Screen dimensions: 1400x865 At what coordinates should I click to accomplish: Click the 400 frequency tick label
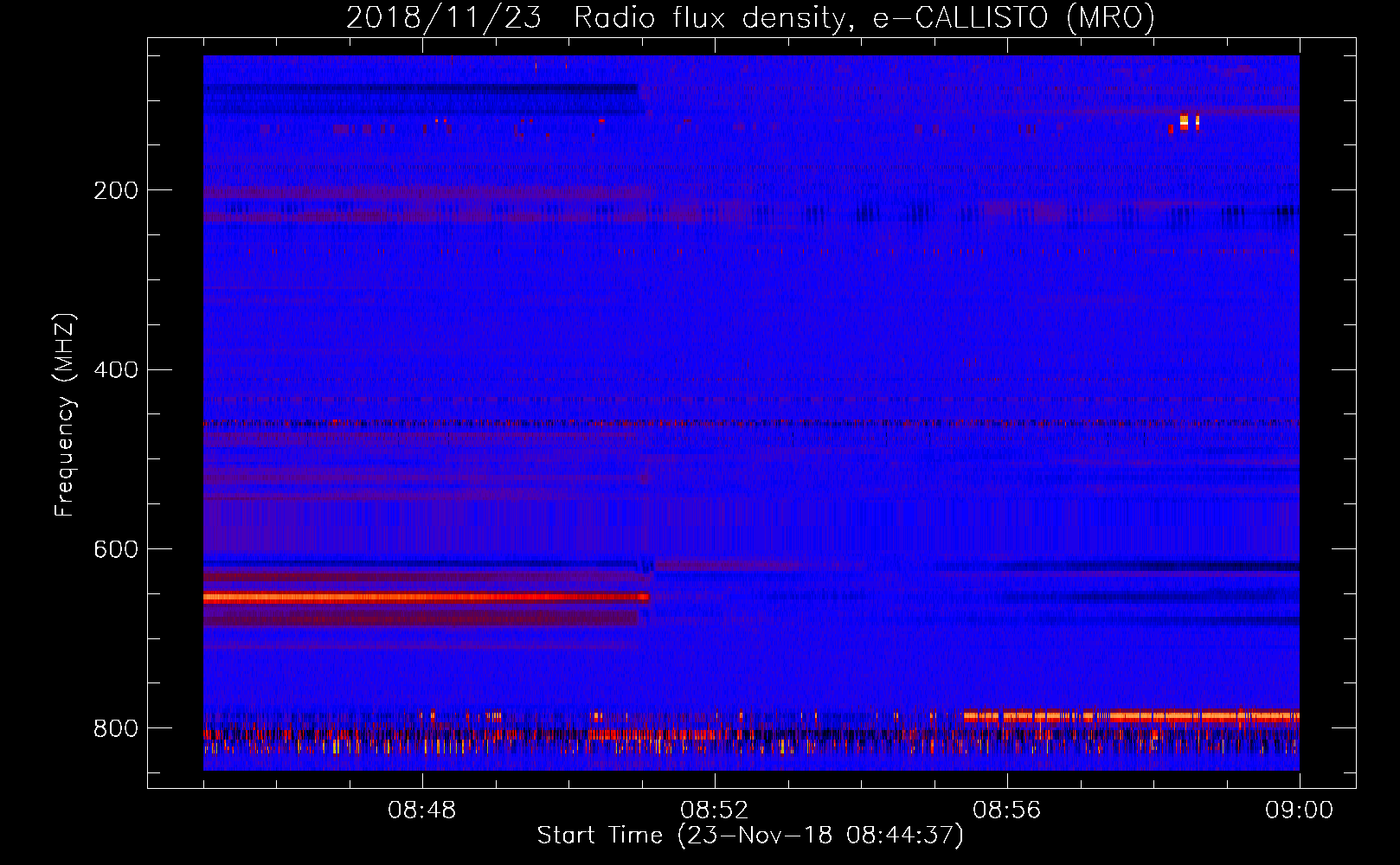click(x=116, y=370)
